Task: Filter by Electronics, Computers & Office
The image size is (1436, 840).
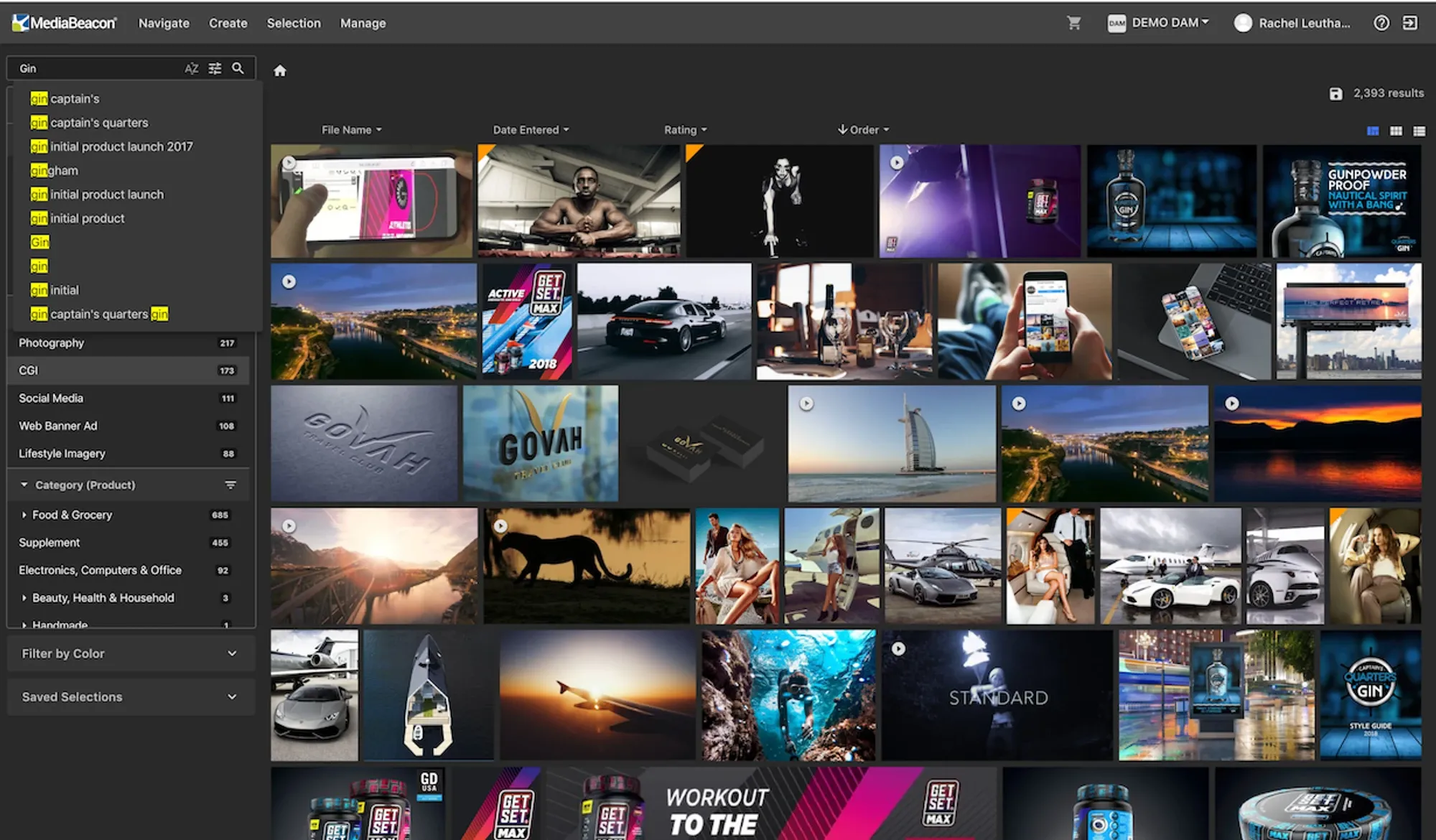Action: [x=128, y=570]
